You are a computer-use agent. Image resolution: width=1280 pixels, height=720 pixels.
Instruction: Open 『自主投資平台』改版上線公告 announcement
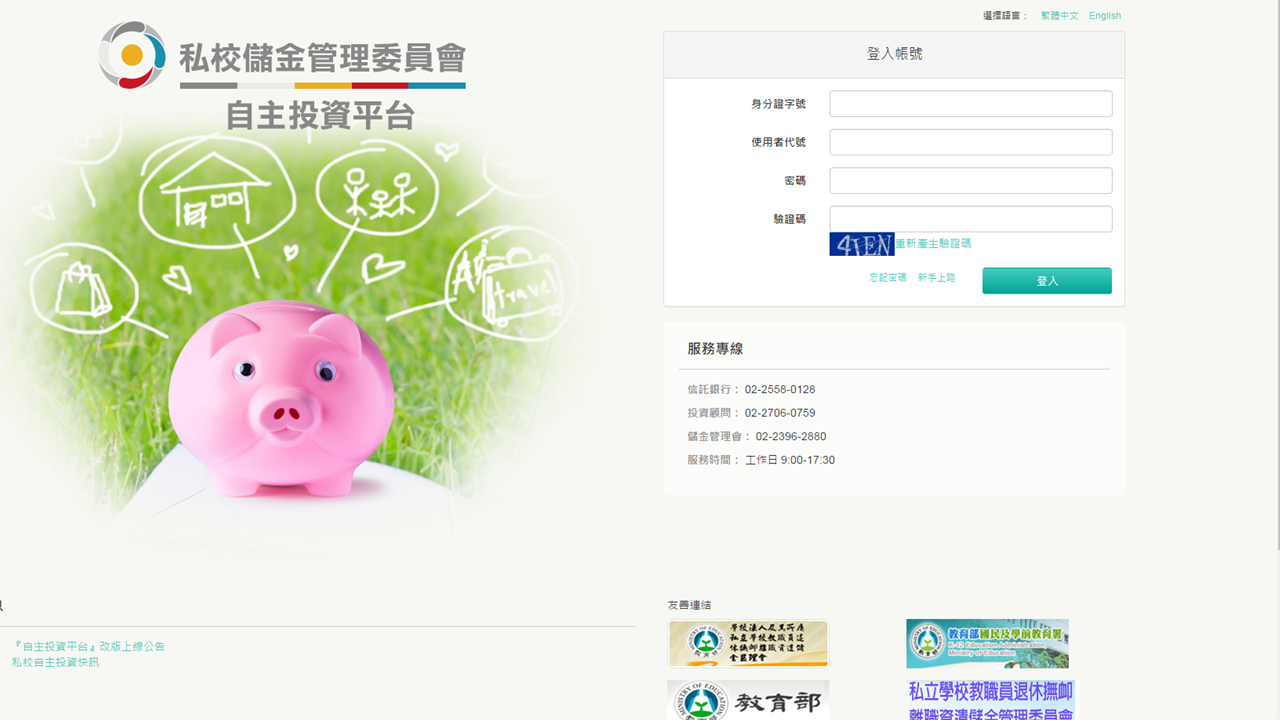[88, 647]
